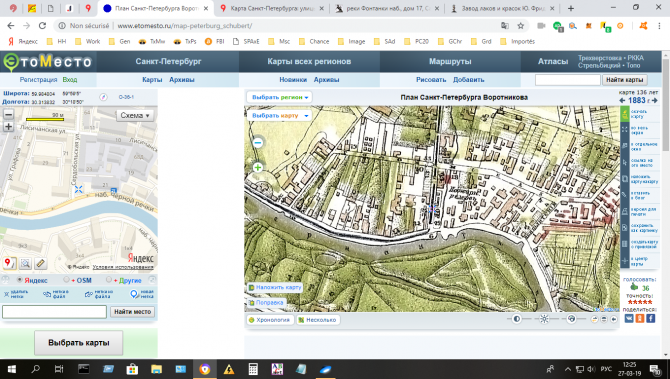Go to next map year arrow
The image size is (670, 379).
coord(655,100)
